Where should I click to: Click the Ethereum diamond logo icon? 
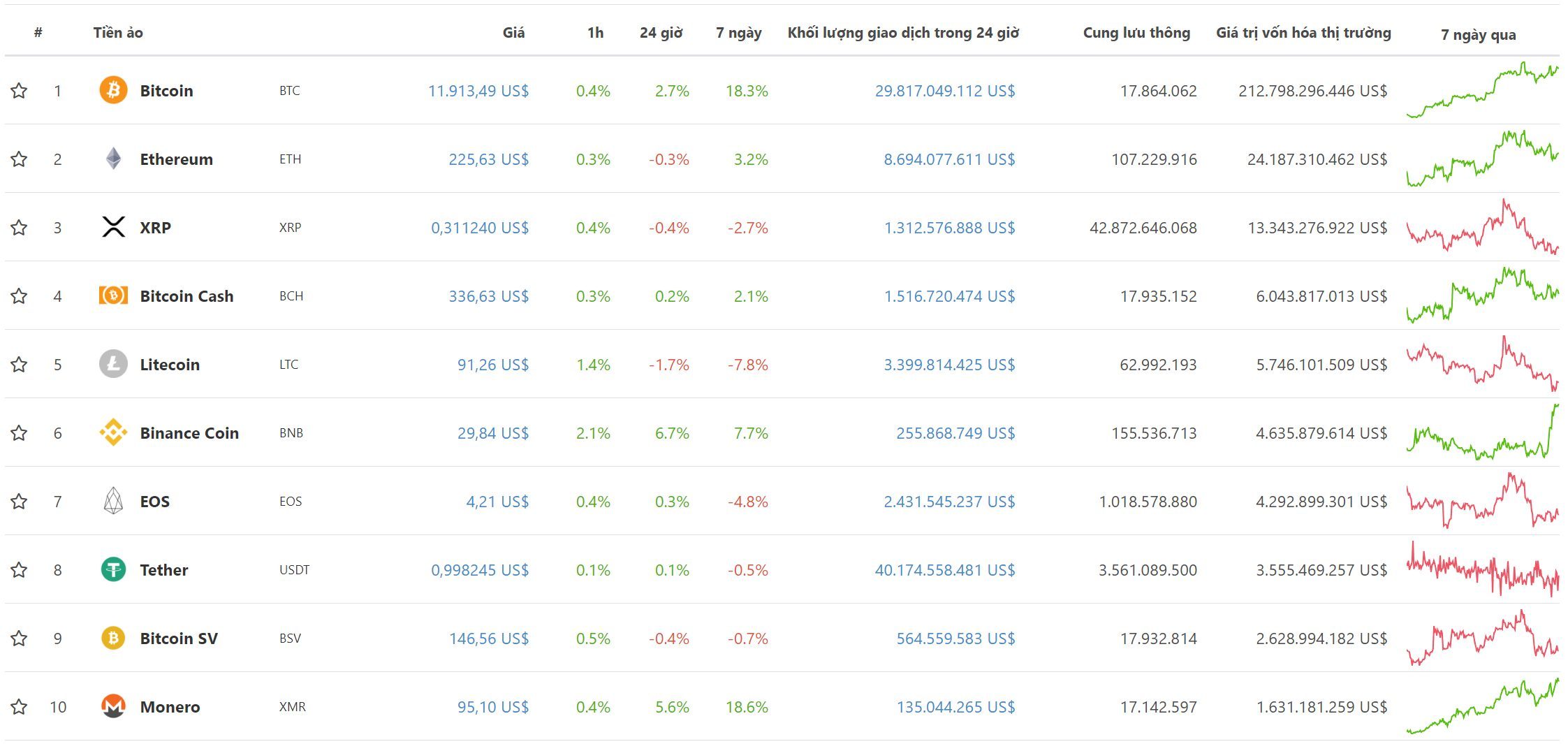point(113,159)
